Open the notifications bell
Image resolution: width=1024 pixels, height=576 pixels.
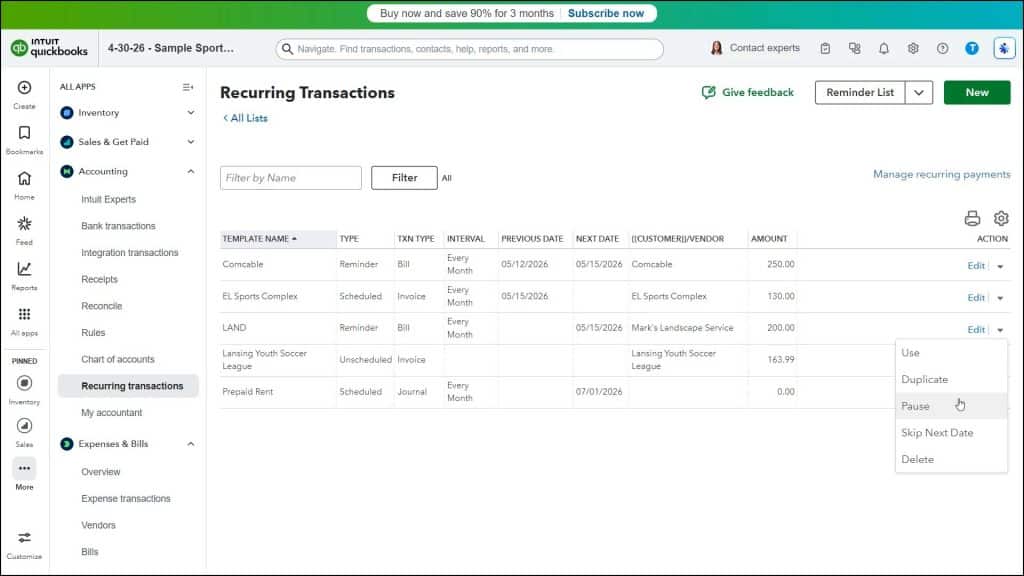pyautogui.click(x=884, y=48)
